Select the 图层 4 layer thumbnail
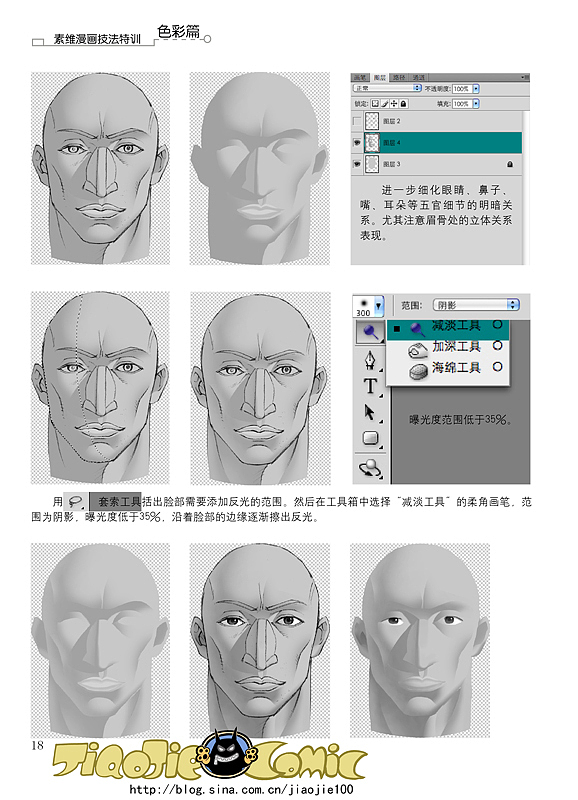The width and height of the screenshot is (578, 800). pyautogui.click(x=372, y=143)
